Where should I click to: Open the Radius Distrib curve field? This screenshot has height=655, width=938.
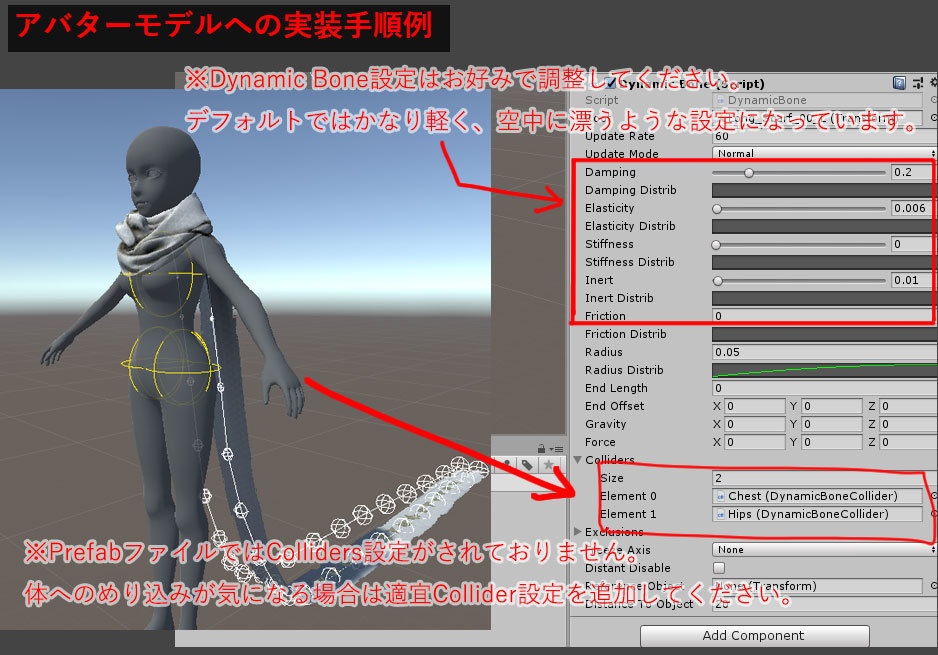(823, 370)
